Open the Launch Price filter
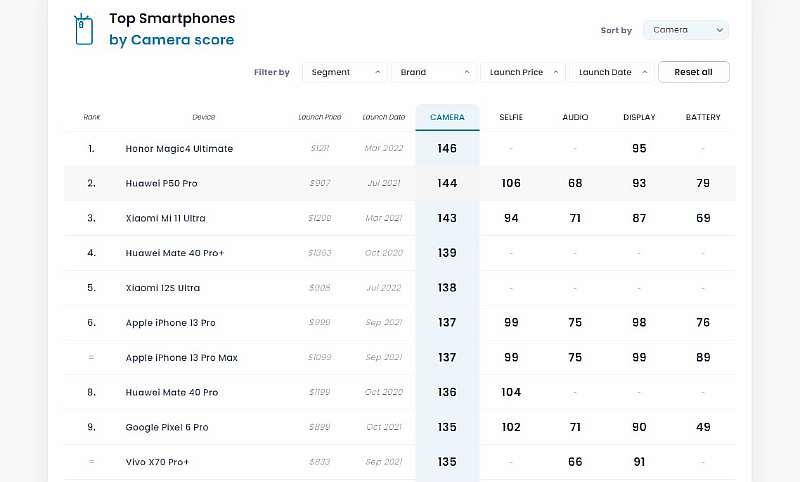This screenshot has width=800, height=482. tap(522, 72)
